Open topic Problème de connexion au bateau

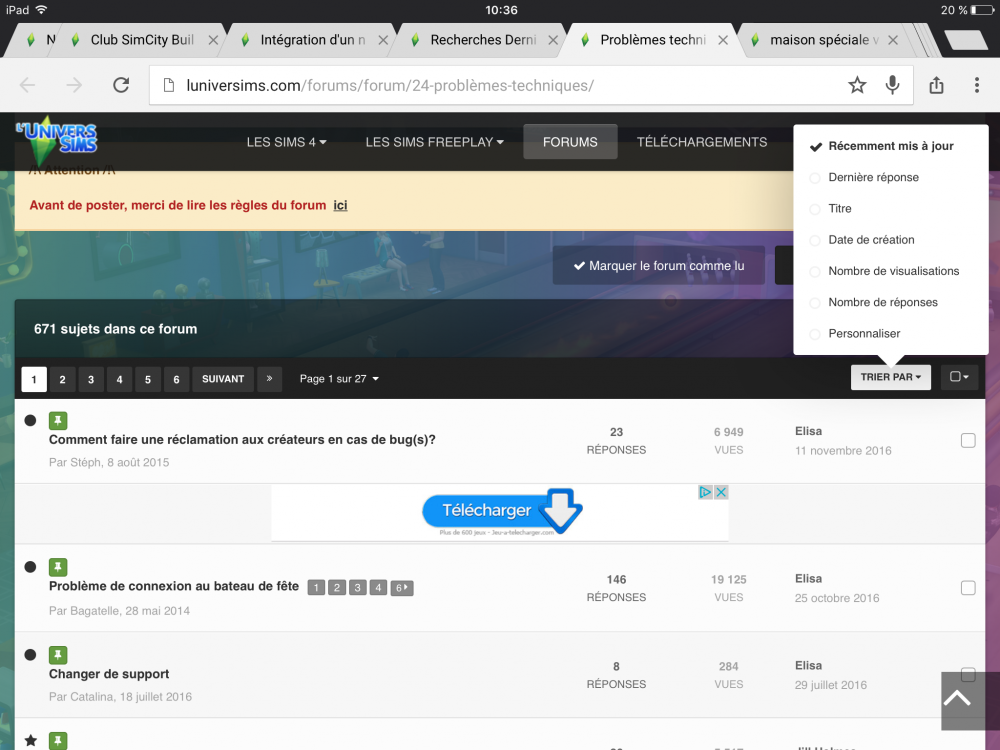tap(173, 586)
